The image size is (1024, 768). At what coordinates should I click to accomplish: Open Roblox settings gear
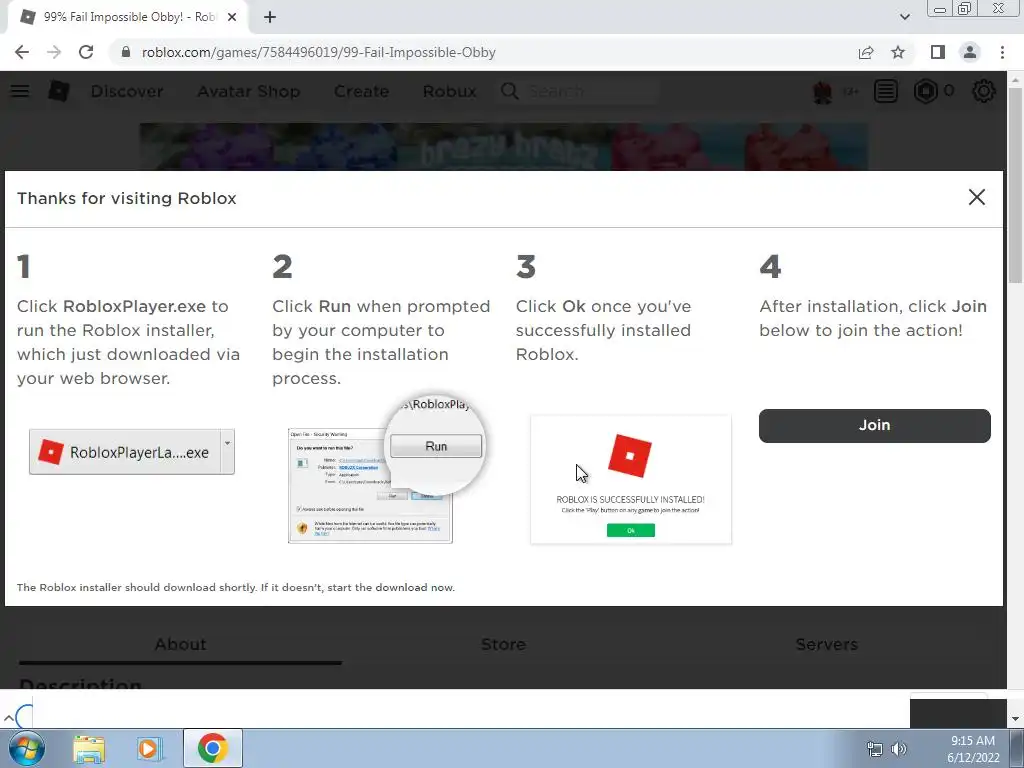point(984,91)
